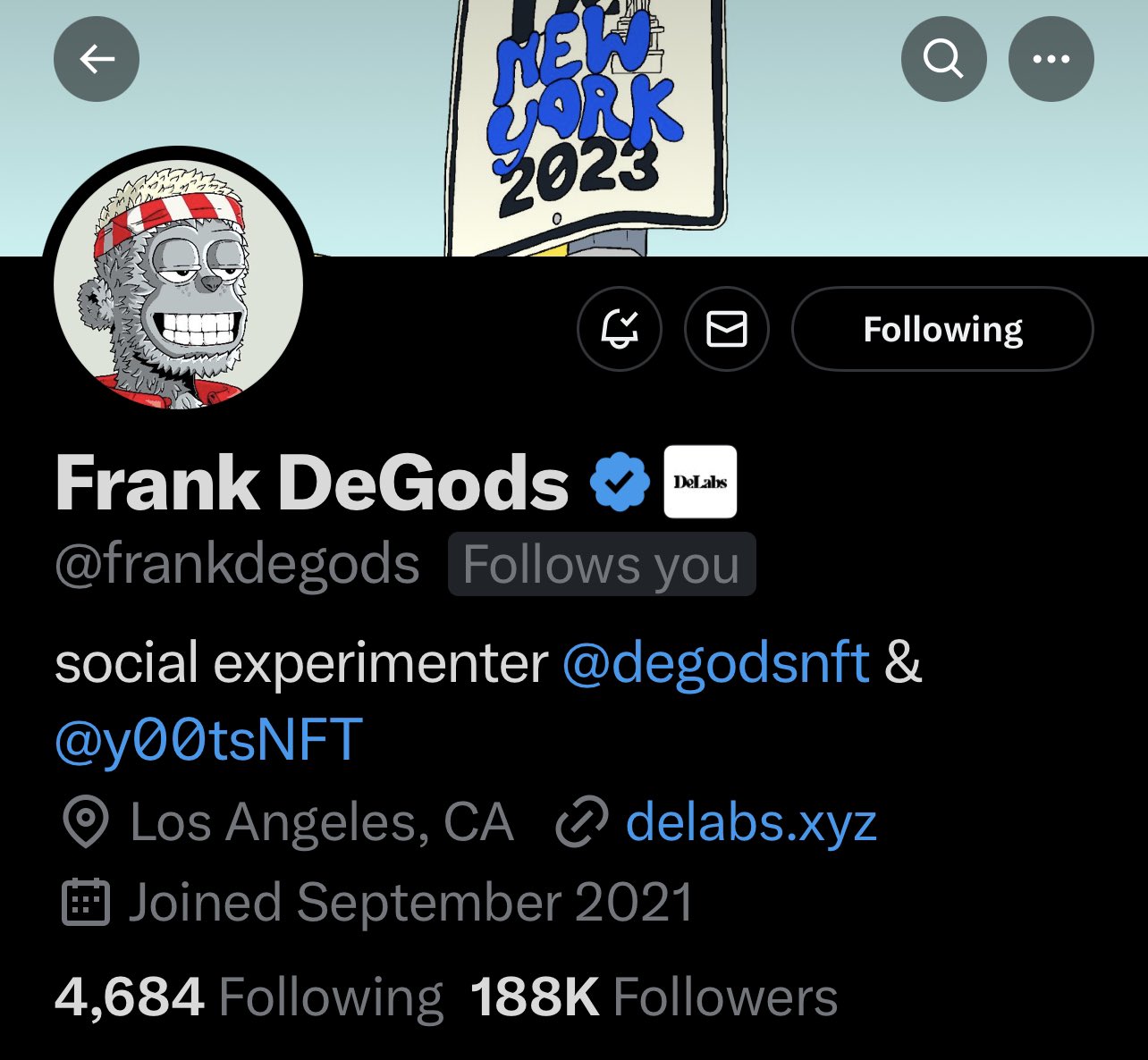Viewport: 1148px width, 1060px height.
Task: Open the @degodsnft mention link
Action: (715, 664)
